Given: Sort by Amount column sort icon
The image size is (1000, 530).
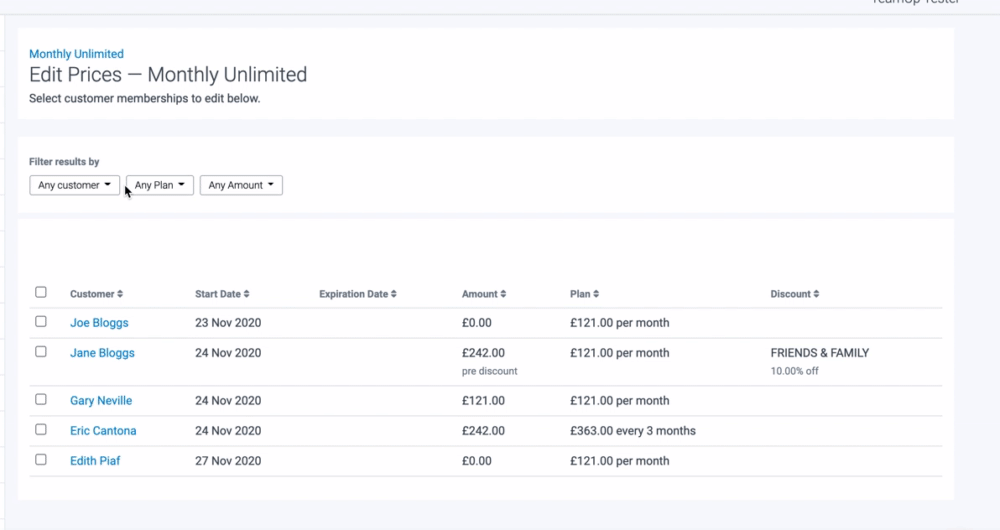Looking at the screenshot, I should 502,294.
